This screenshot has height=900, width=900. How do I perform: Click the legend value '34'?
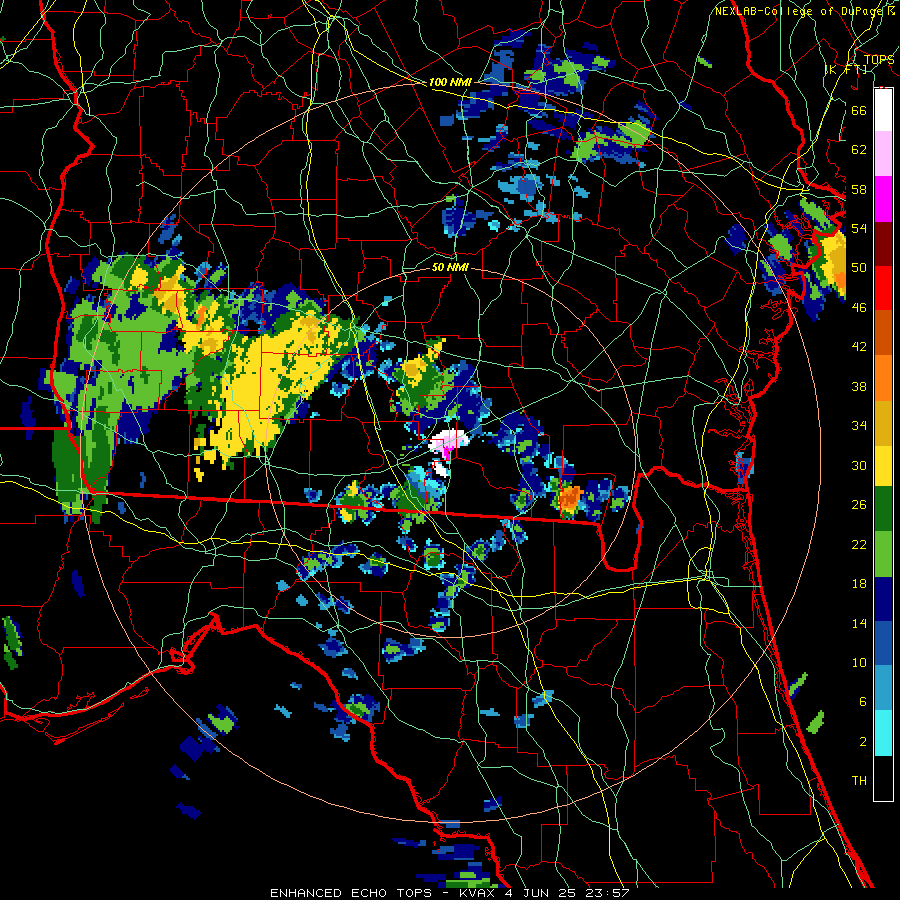click(859, 426)
